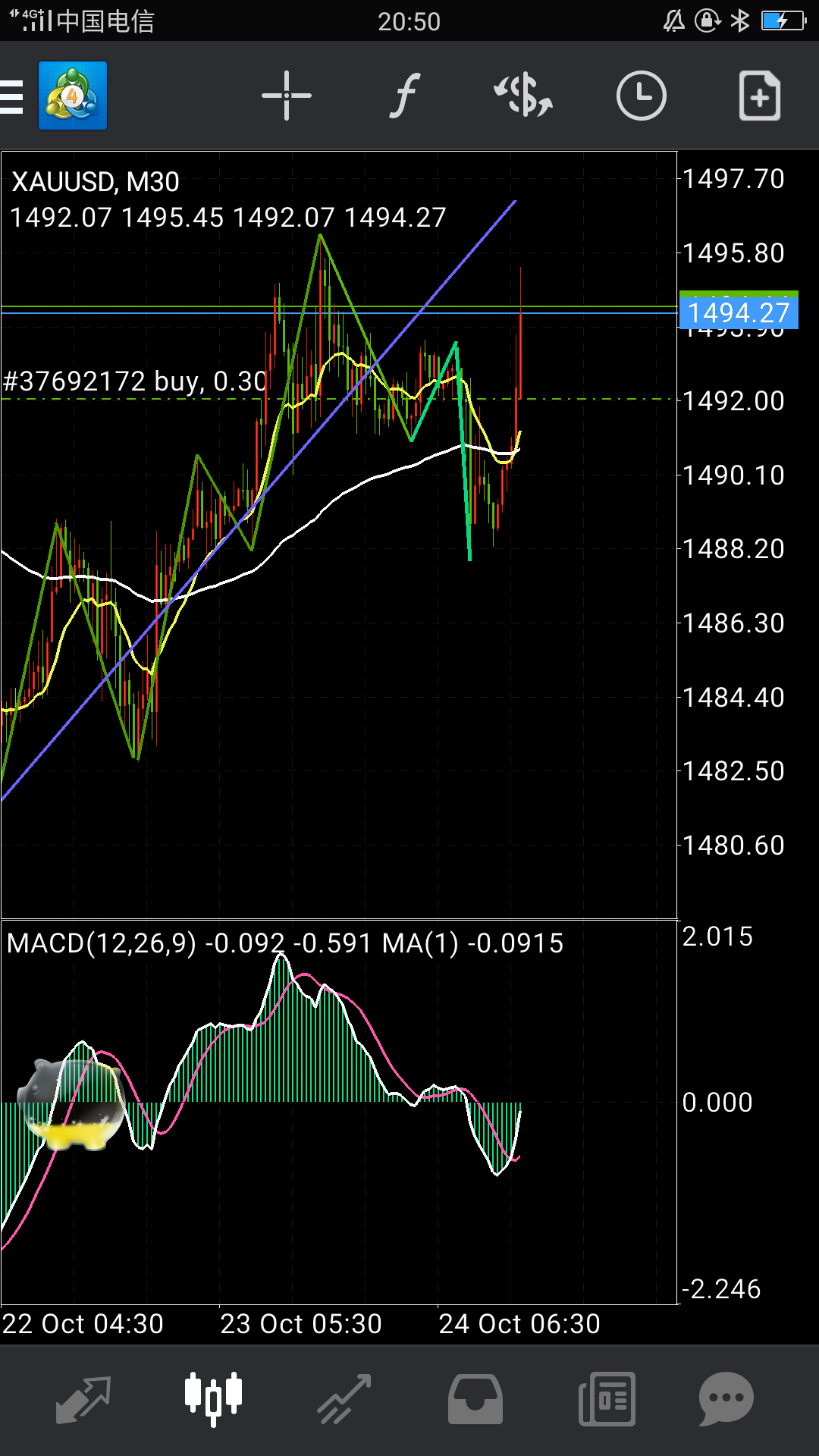
Task: Tap the 1484.40 price scale label
Action: pyautogui.click(x=734, y=698)
